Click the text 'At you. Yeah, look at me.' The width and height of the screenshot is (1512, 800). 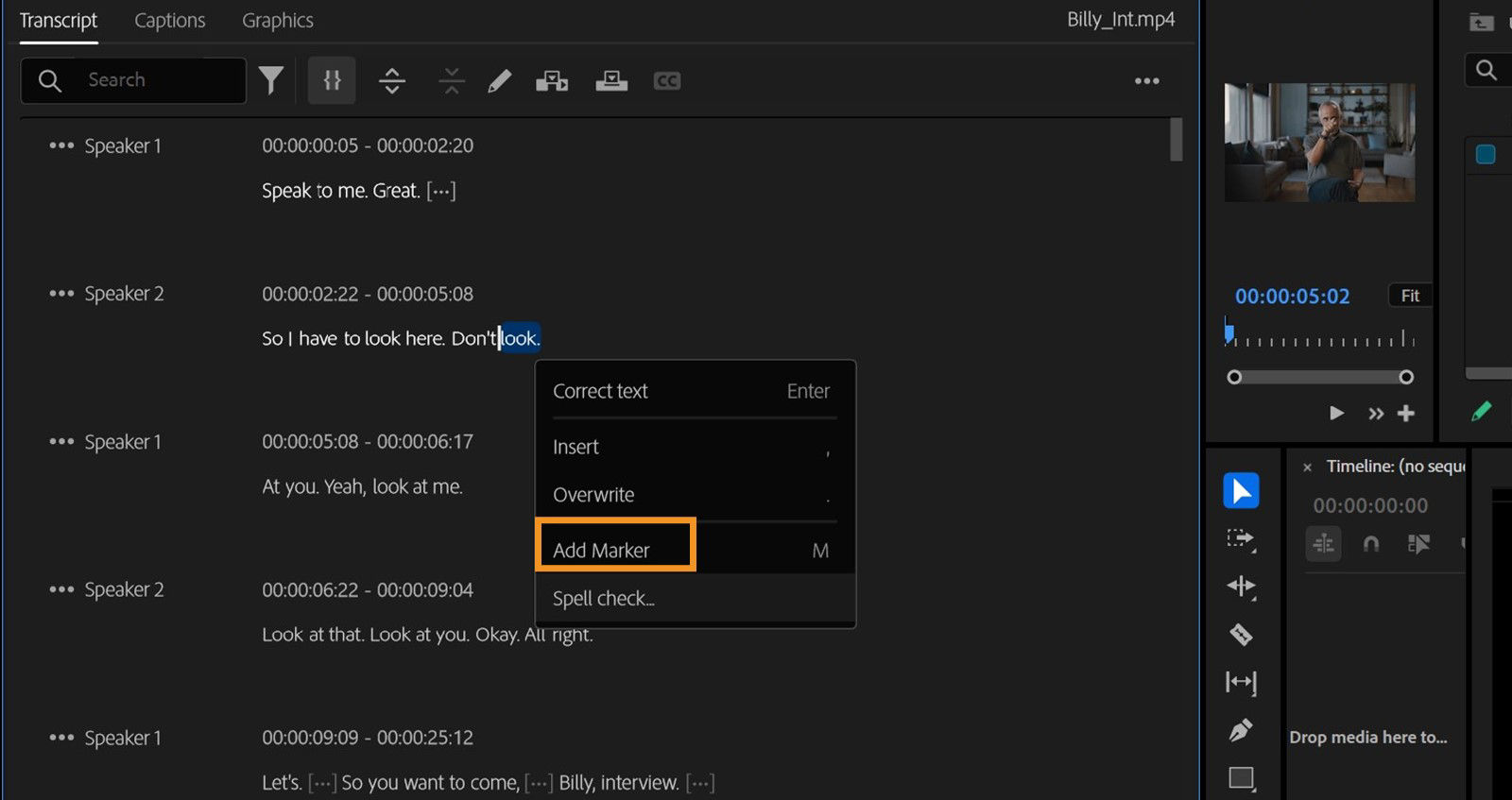click(x=362, y=487)
